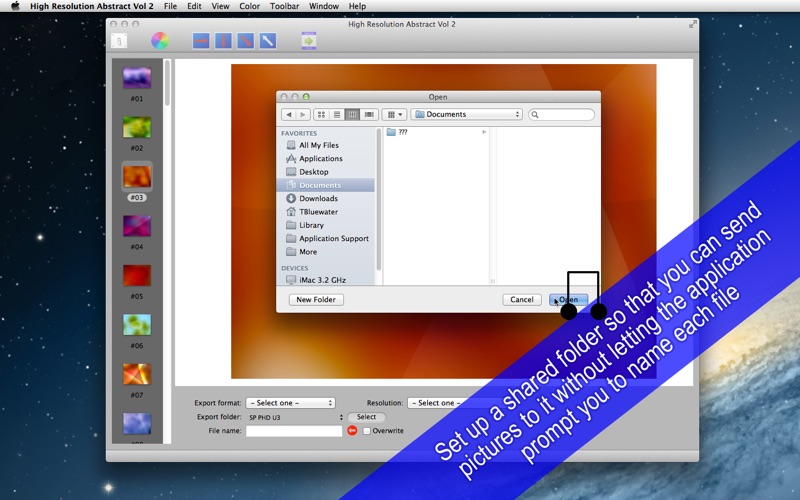This screenshot has height=500, width=800.
Task: Open the Export folder SP PHD U3 dropdown
Action: tap(295, 417)
